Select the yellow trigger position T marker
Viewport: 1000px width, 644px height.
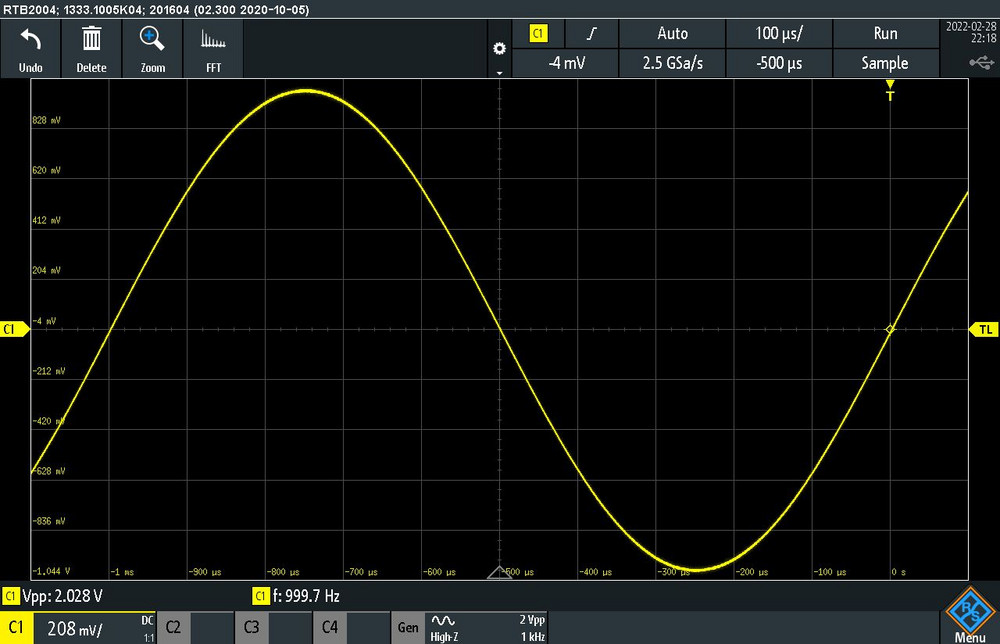click(x=890, y=91)
